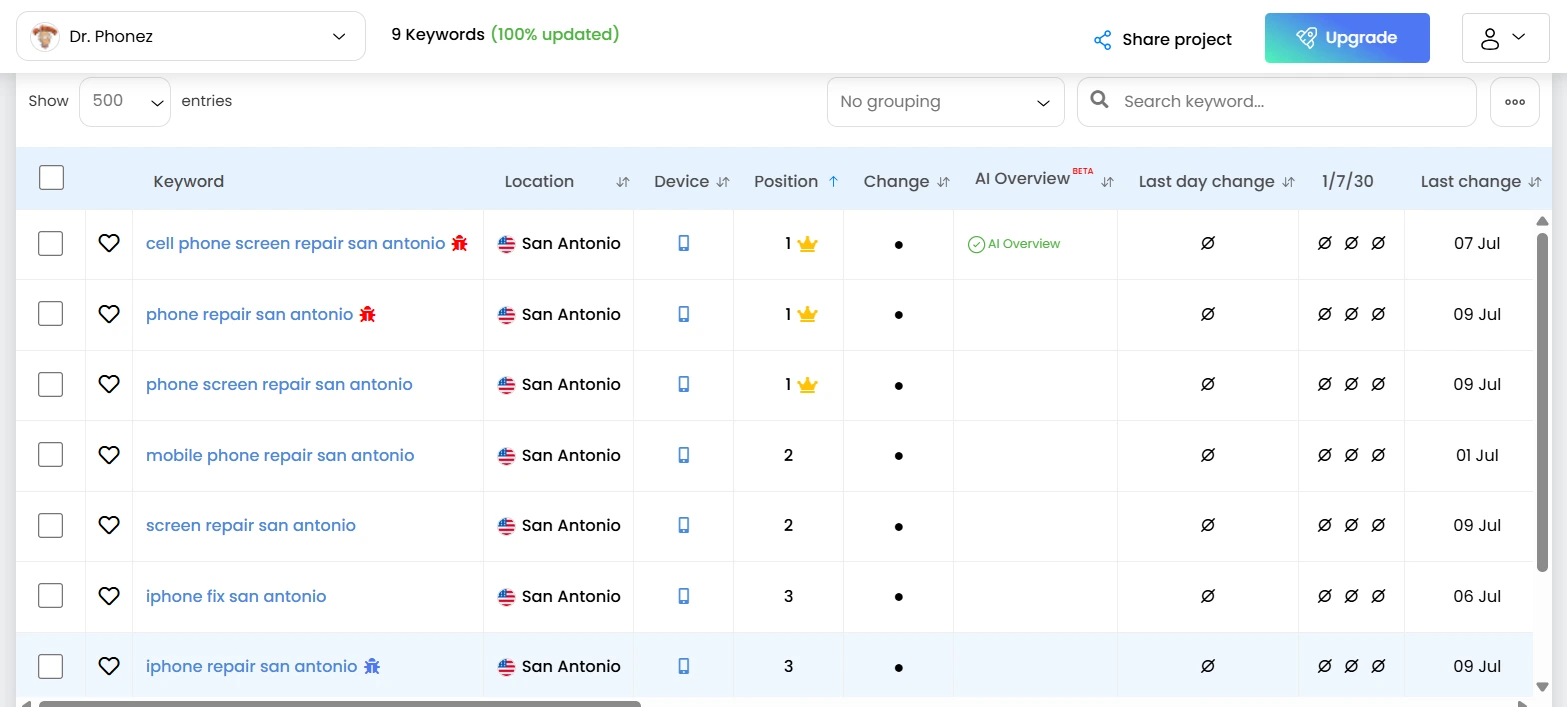1567x707 pixels.
Task: Open 'iphone fix san antonio' keyword link
Action: pyautogui.click(x=236, y=596)
